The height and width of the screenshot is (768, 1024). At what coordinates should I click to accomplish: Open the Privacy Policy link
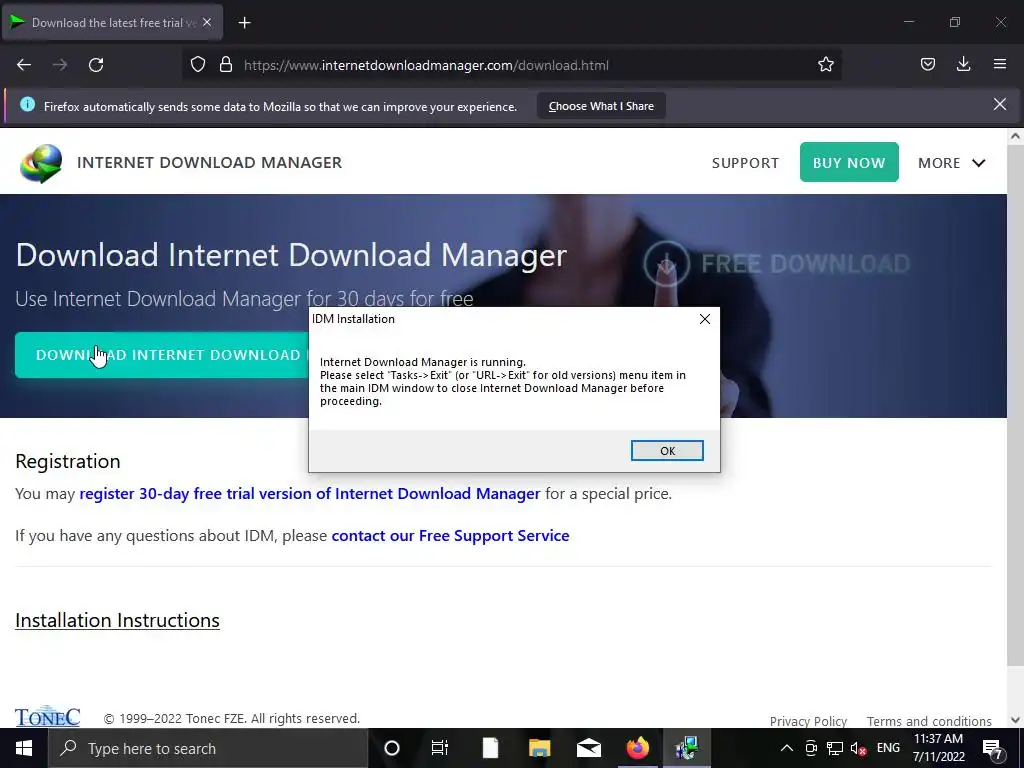coord(808,721)
